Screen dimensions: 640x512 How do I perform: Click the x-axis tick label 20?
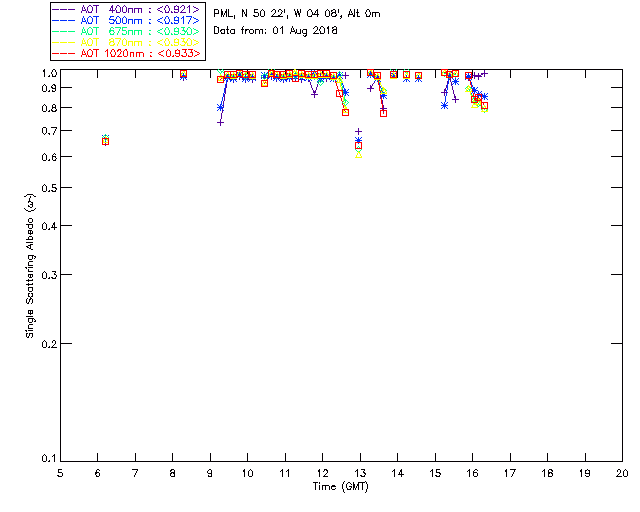pos(622,474)
